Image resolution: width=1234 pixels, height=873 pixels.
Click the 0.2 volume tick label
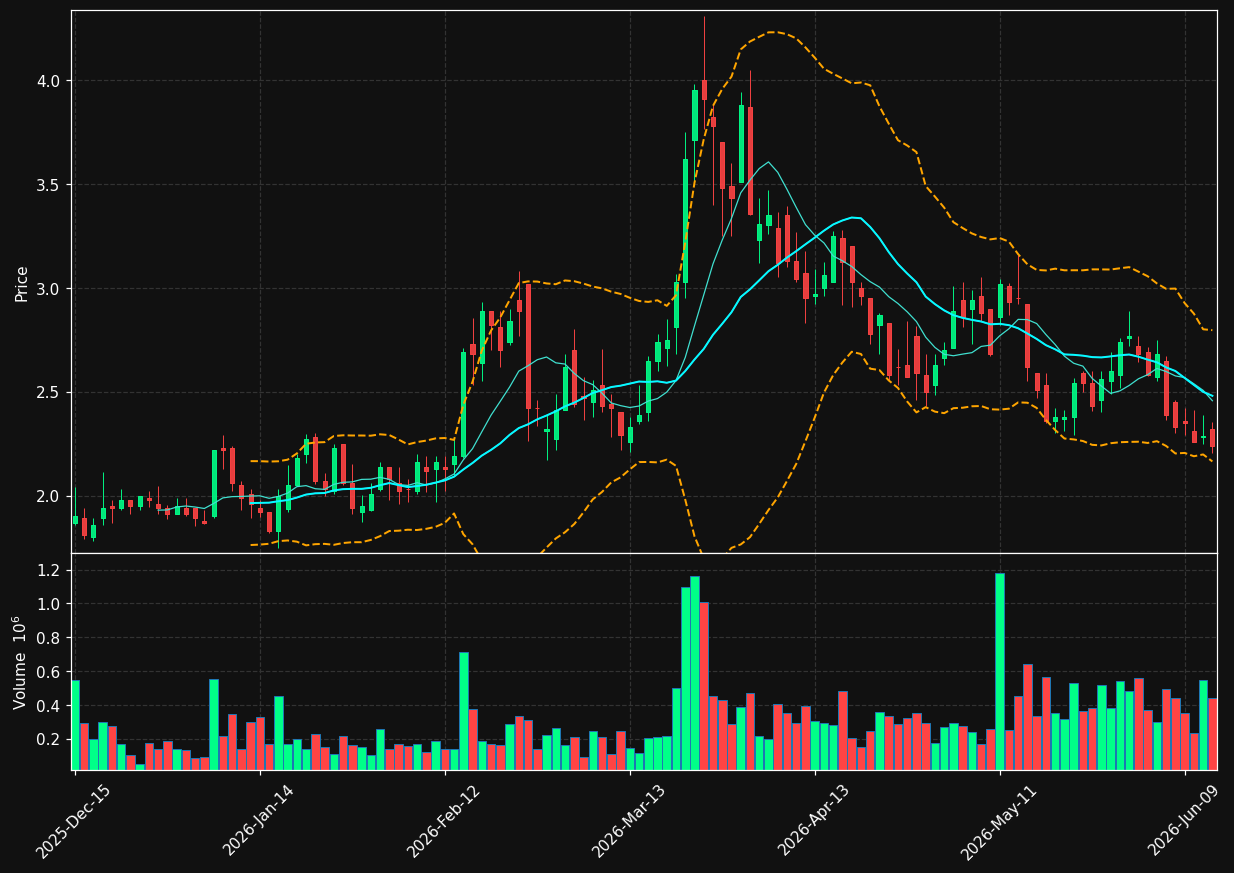[50, 740]
